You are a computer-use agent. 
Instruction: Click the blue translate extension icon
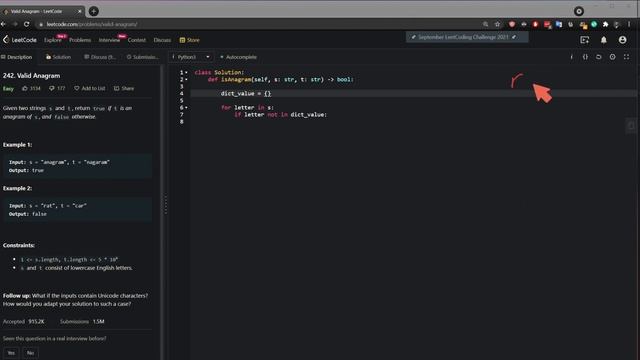pyautogui.click(x=559, y=24)
